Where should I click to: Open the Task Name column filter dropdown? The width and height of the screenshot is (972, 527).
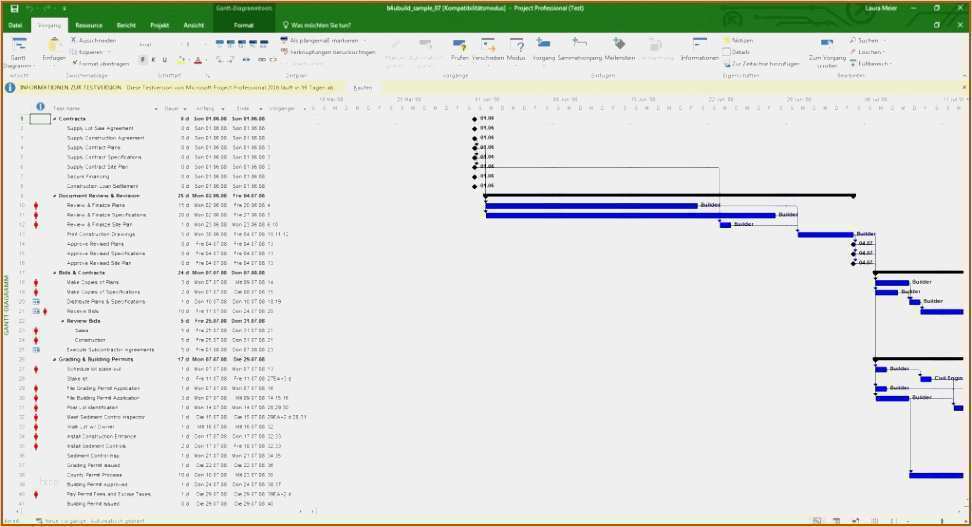(x=157, y=108)
